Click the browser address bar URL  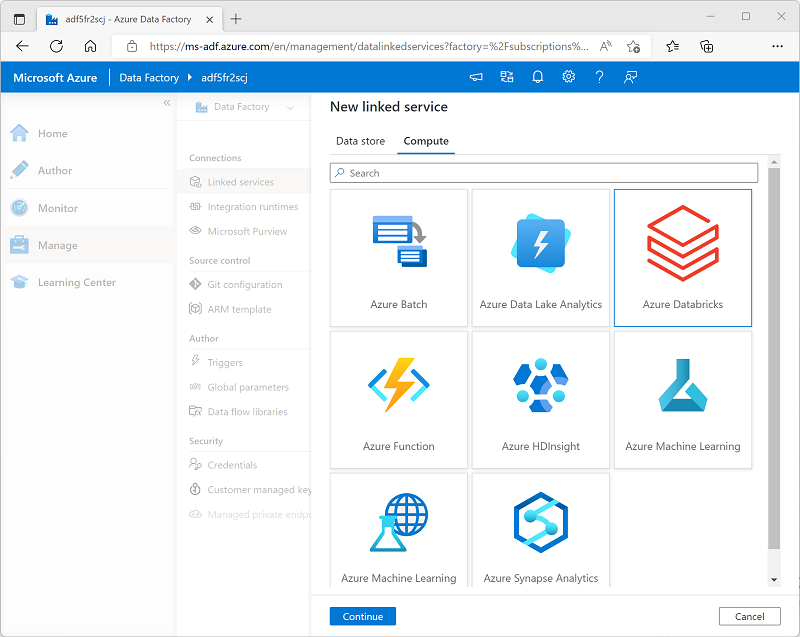368,46
